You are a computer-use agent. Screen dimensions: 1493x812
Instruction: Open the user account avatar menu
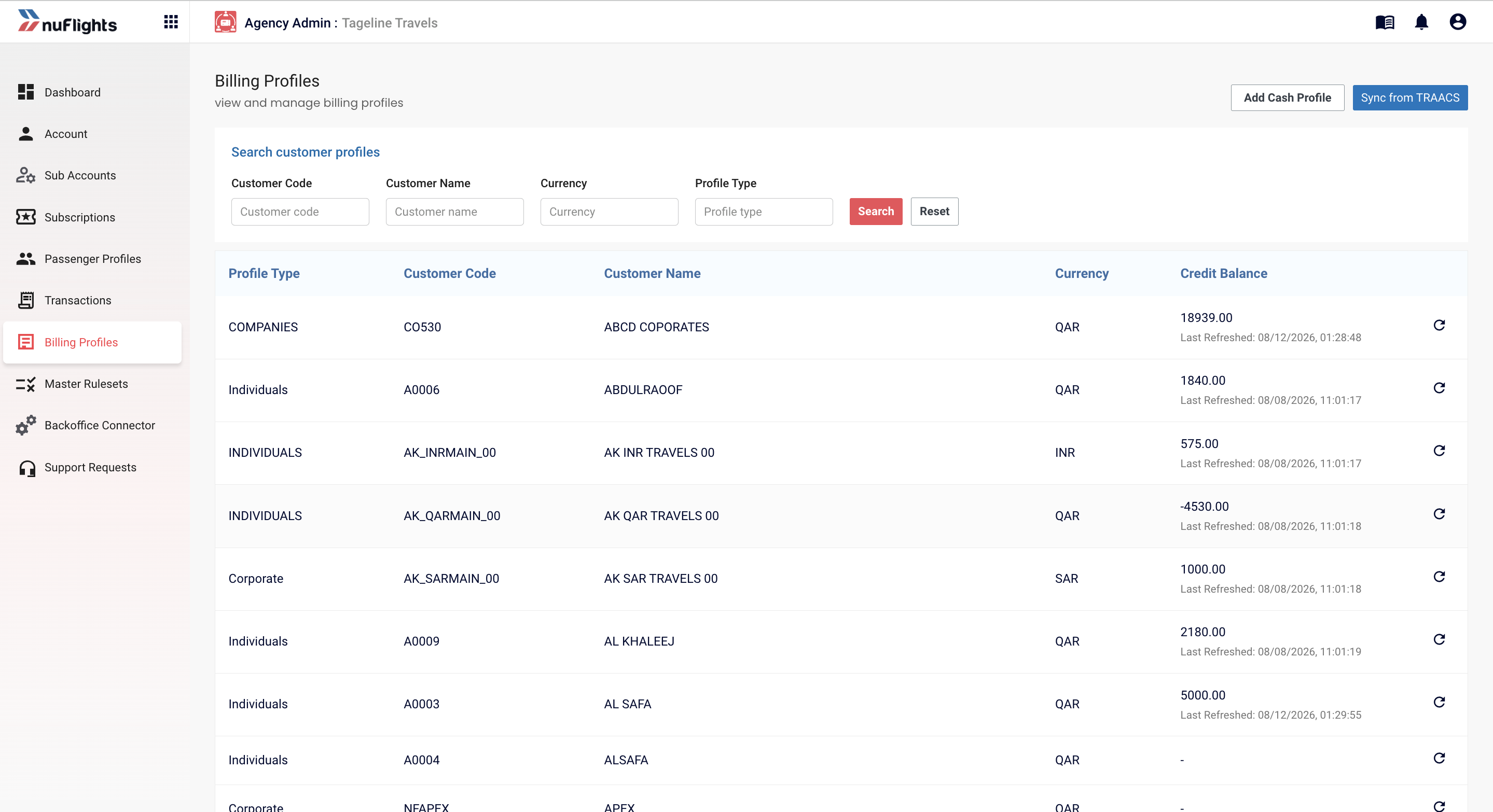1458,22
